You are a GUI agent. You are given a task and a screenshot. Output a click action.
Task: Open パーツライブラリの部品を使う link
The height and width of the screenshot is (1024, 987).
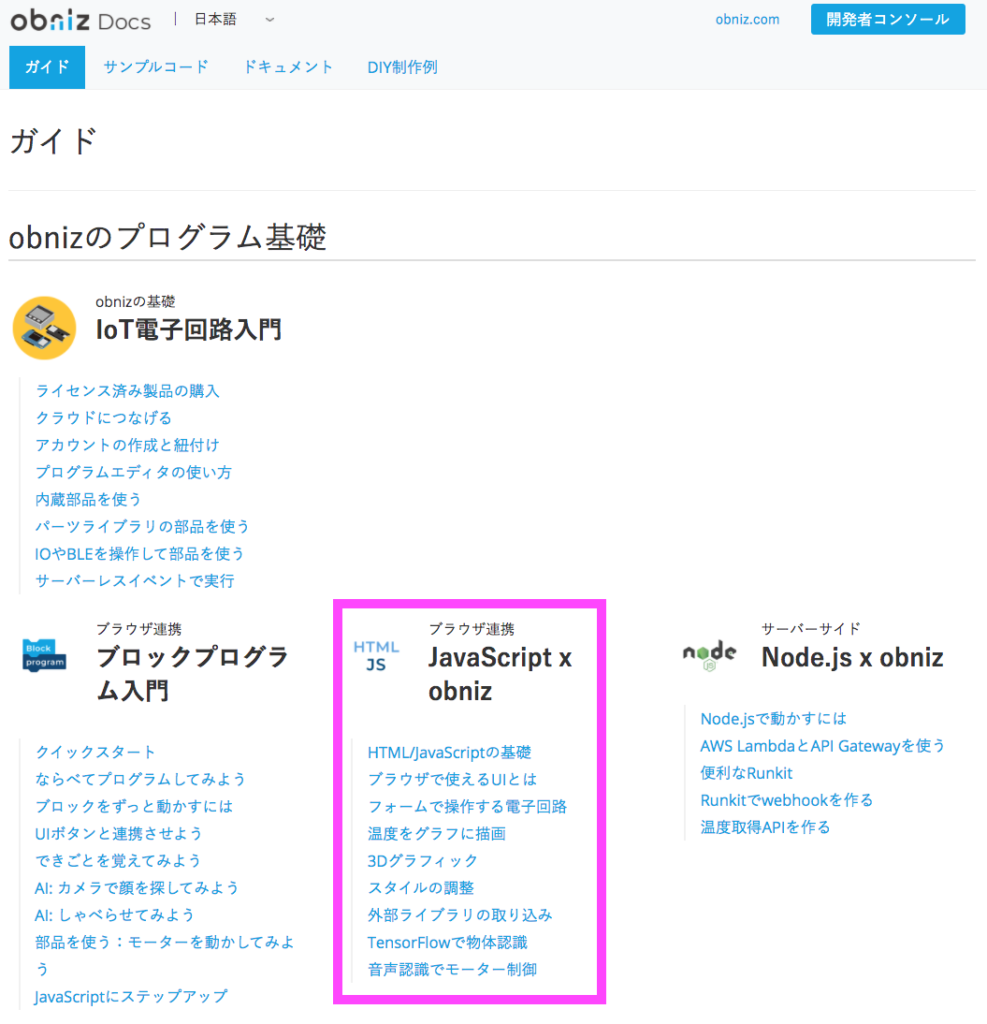(142, 526)
